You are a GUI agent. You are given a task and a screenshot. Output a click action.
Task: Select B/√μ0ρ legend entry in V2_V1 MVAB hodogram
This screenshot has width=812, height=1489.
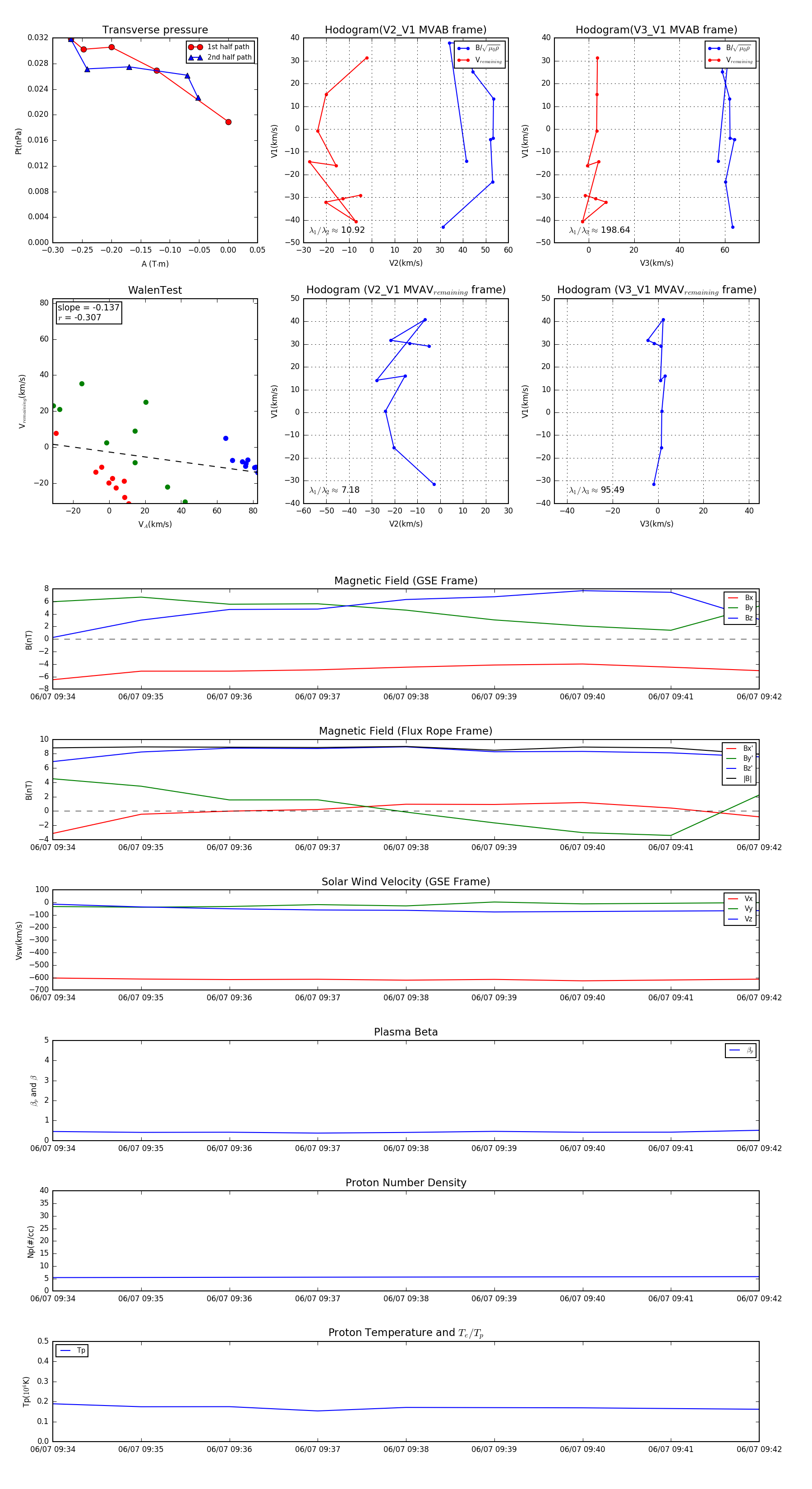coord(480,48)
